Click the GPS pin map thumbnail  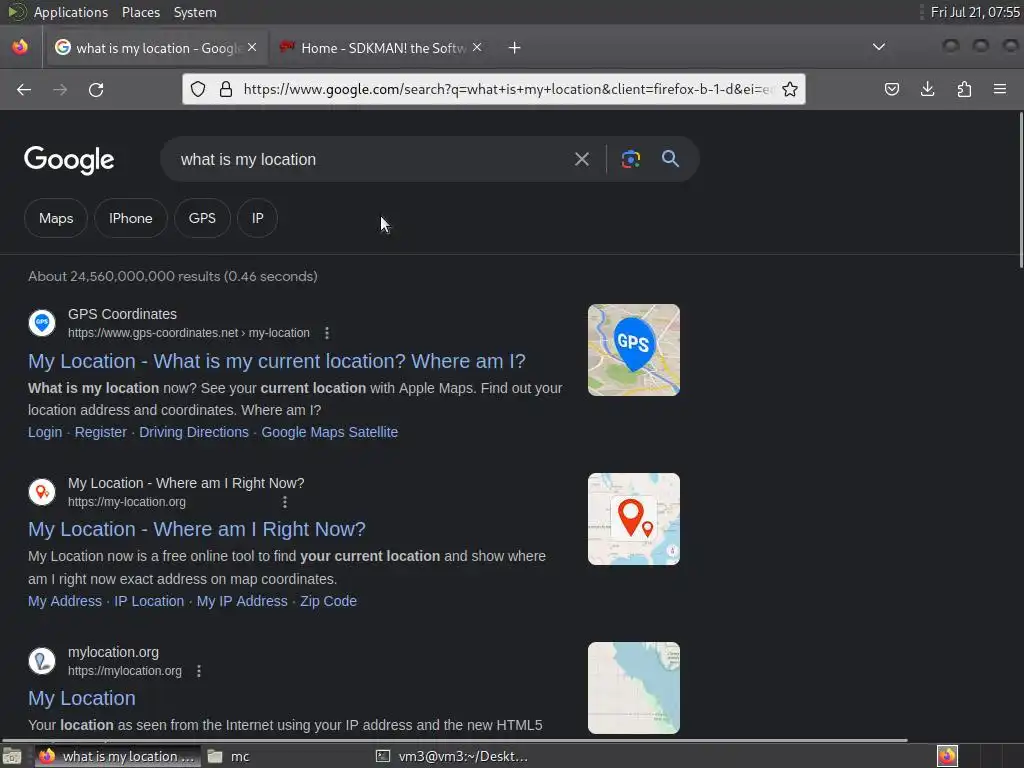633,350
